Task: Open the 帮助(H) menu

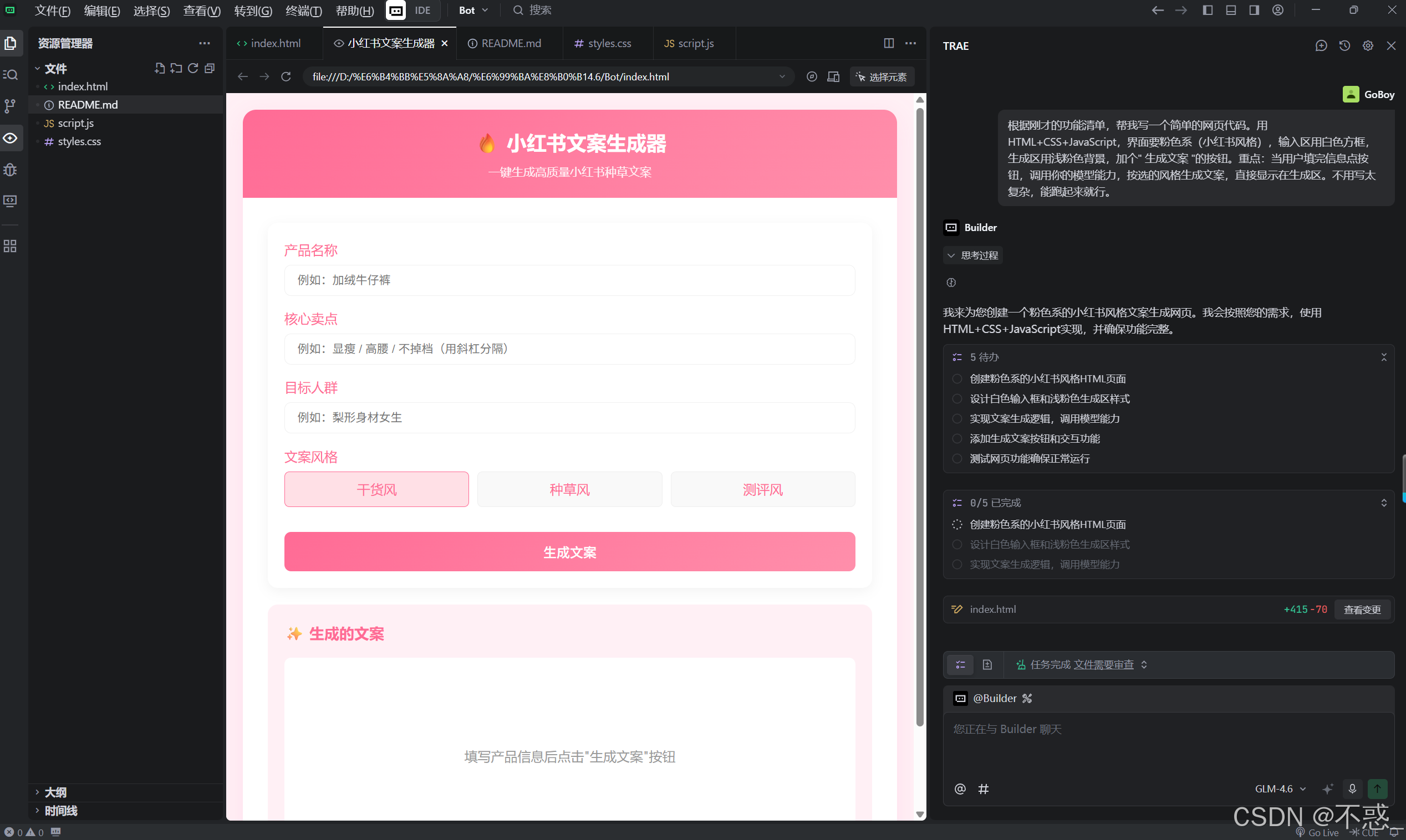Action: 354,10
